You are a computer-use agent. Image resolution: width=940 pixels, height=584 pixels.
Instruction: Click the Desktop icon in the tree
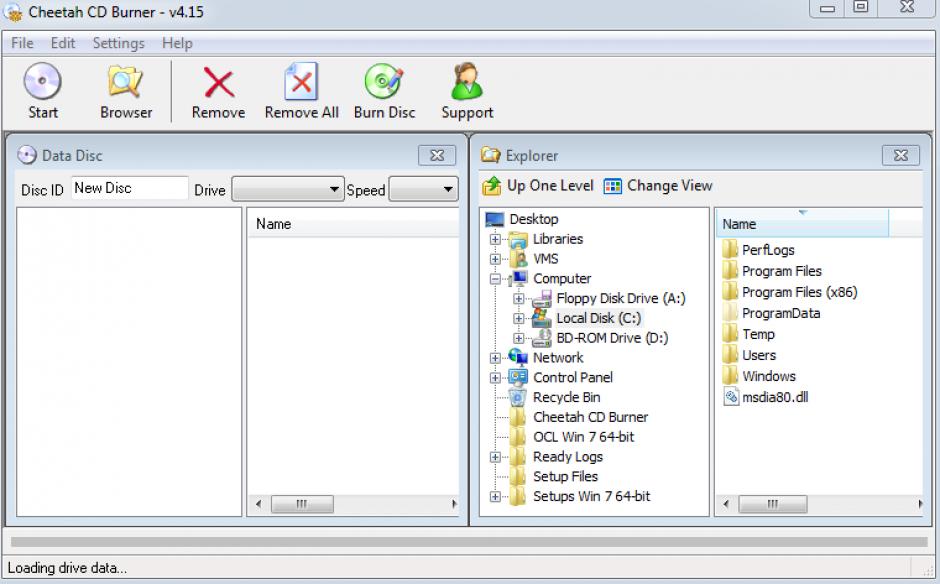(x=495, y=219)
